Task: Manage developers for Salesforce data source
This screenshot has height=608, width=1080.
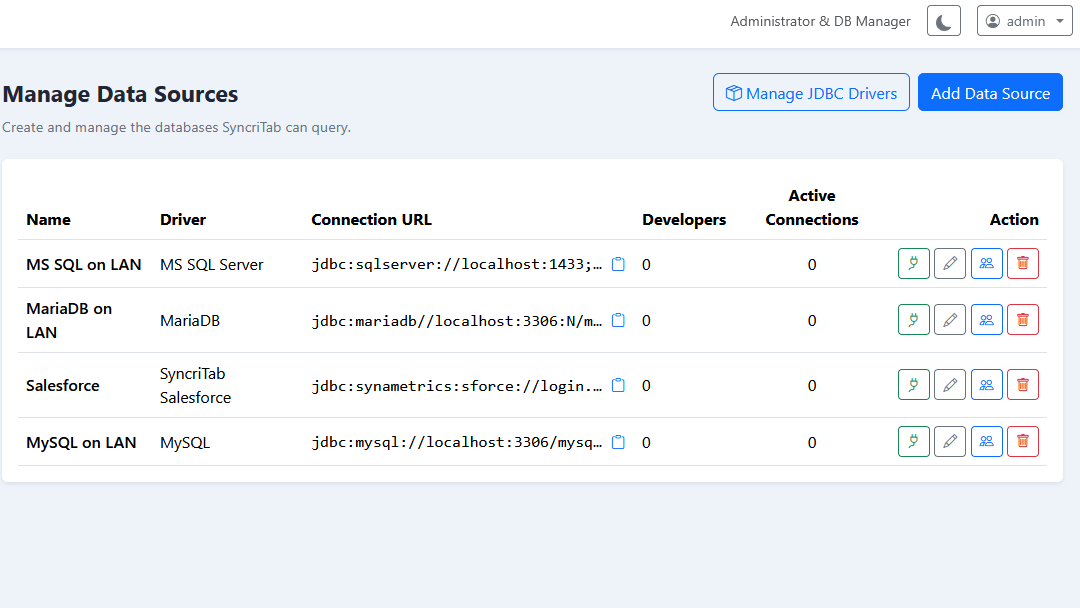Action: point(986,385)
